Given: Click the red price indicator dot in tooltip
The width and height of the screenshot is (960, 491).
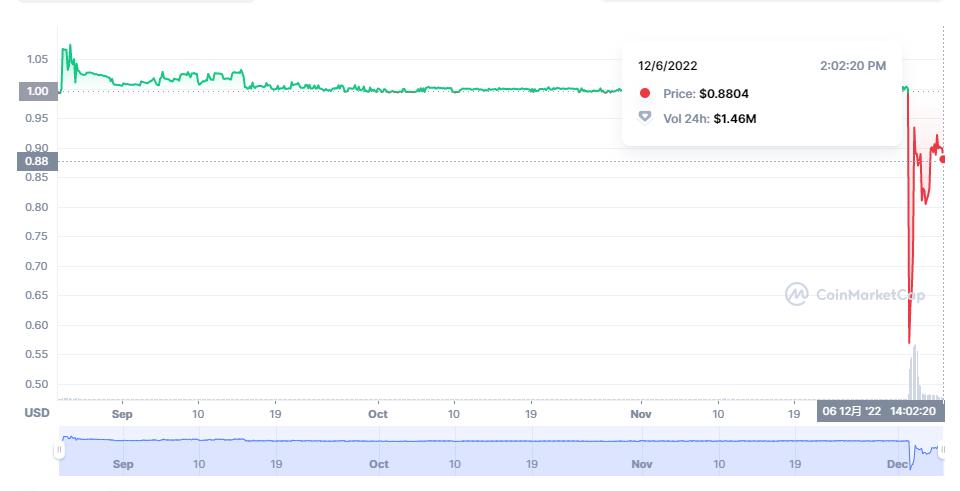Looking at the screenshot, I should coord(645,93).
